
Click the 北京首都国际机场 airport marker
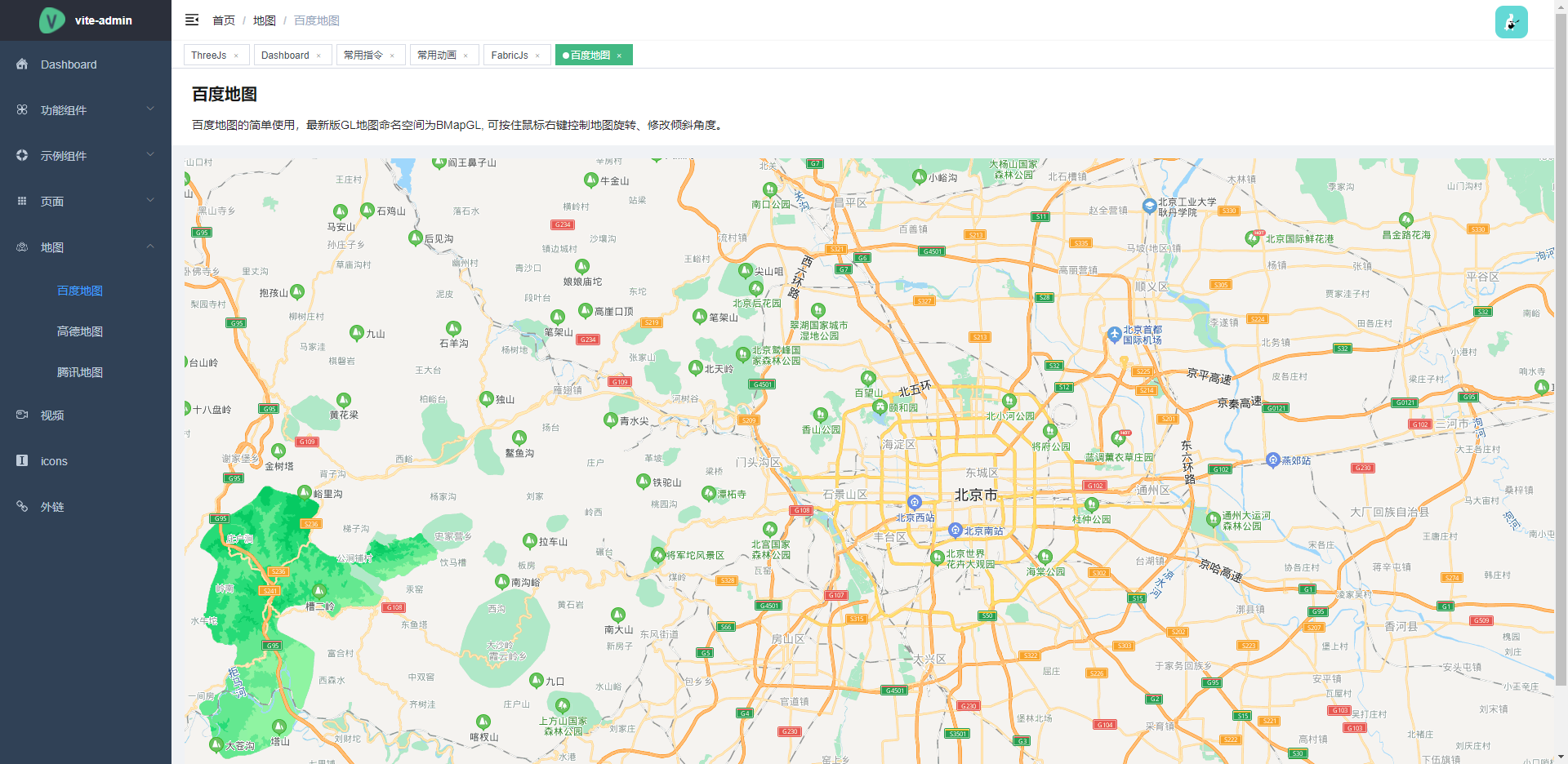[1114, 334]
